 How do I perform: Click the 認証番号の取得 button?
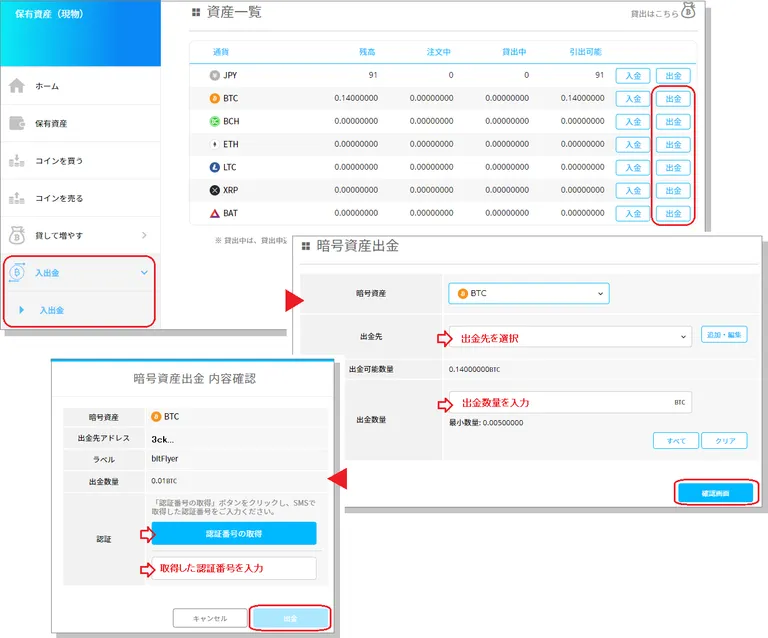[x=234, y=534]
